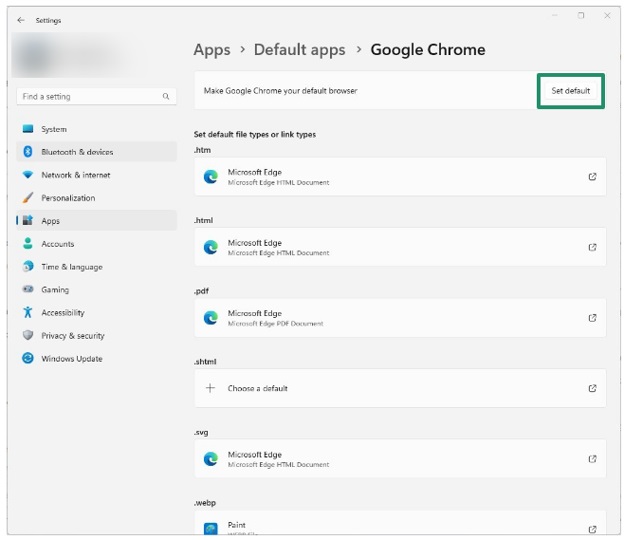The image size is (624, 540).
Task: Click 'Microsoft Edge' name under .html
Action: click(x=255, y=242)
